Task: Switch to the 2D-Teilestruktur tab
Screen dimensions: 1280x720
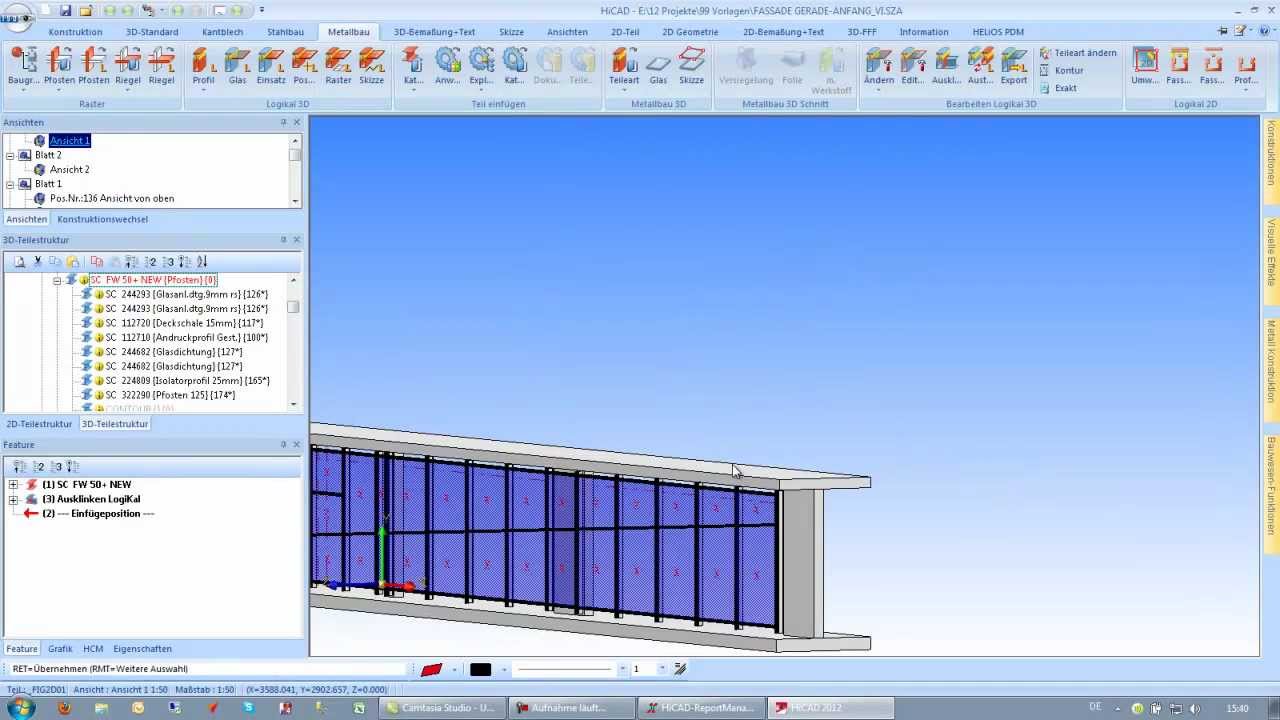Action: [39, 424]
